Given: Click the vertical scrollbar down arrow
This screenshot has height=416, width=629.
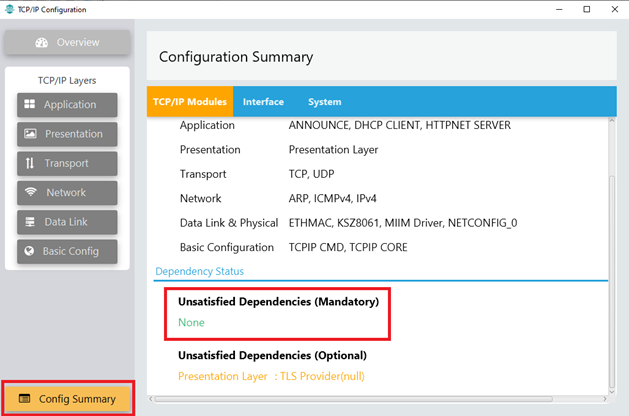Looking at the screenshot, I should 612,392.
